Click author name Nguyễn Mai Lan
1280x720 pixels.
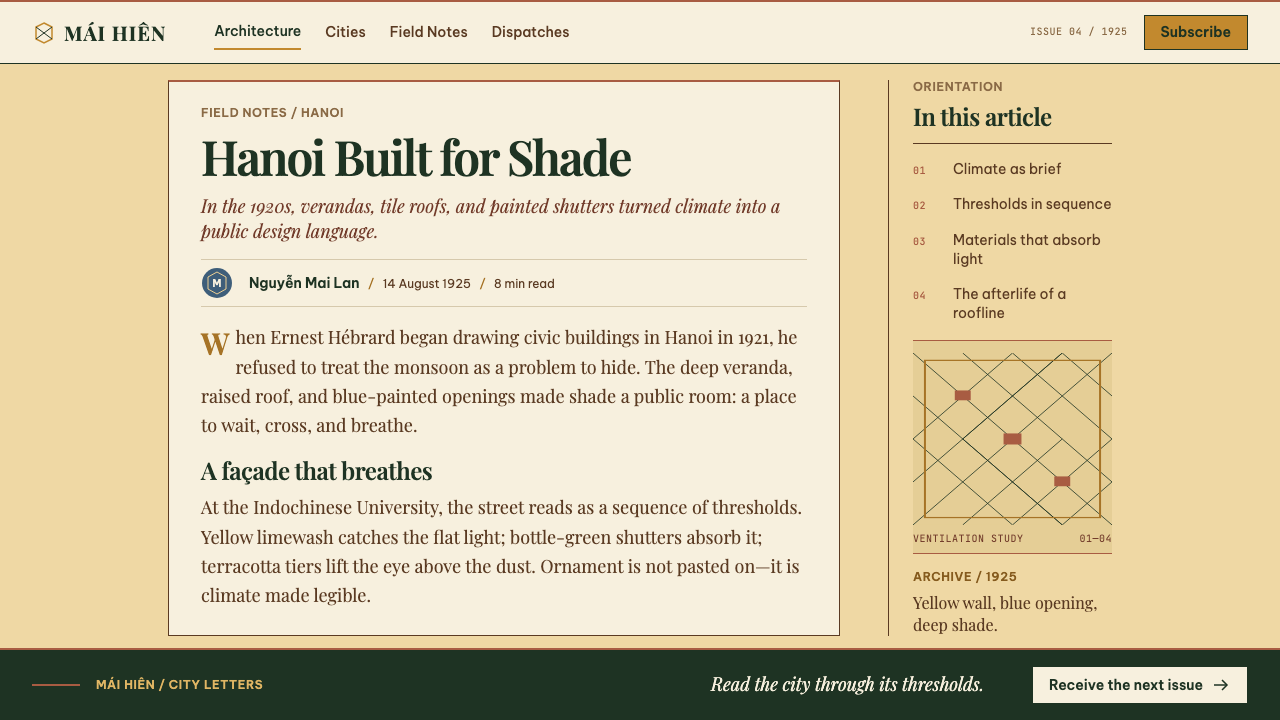(x=304, y=283)
